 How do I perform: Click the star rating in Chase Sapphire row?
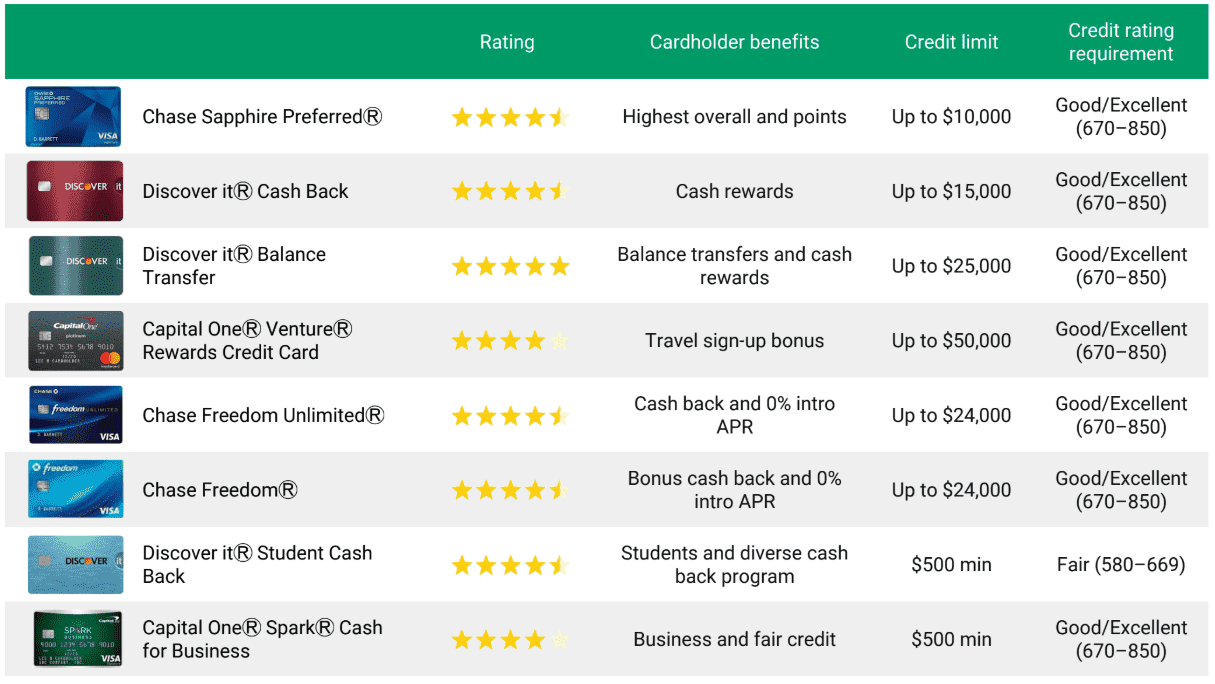point(510,117)
